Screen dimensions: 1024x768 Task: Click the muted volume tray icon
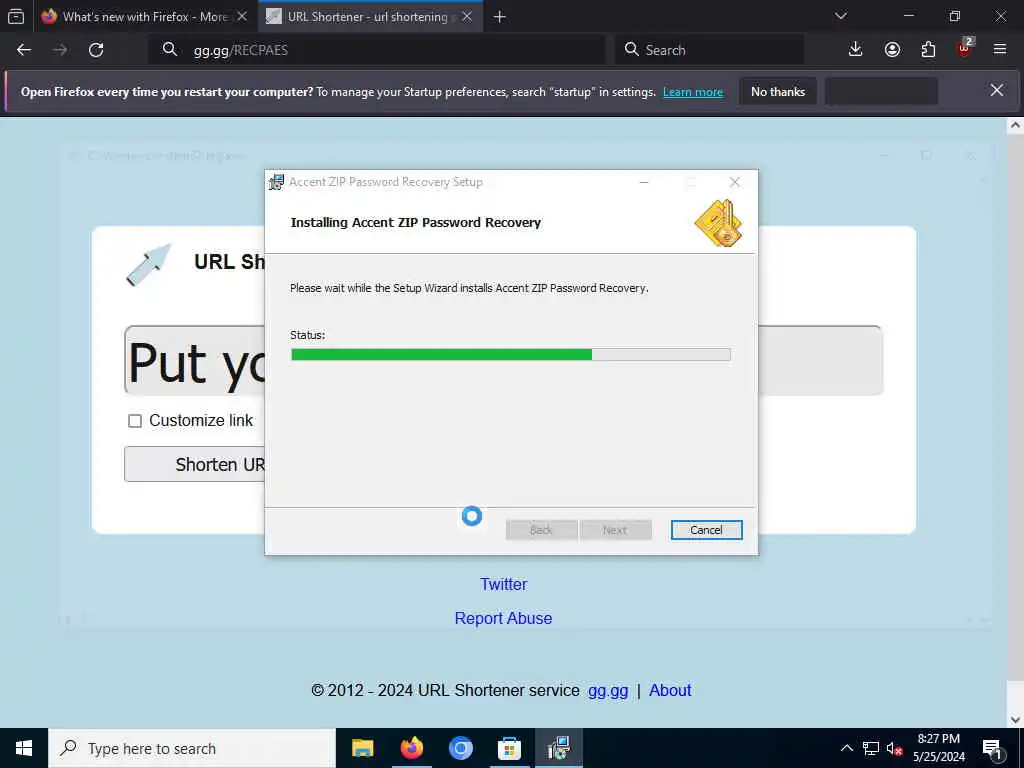(895, 748)
